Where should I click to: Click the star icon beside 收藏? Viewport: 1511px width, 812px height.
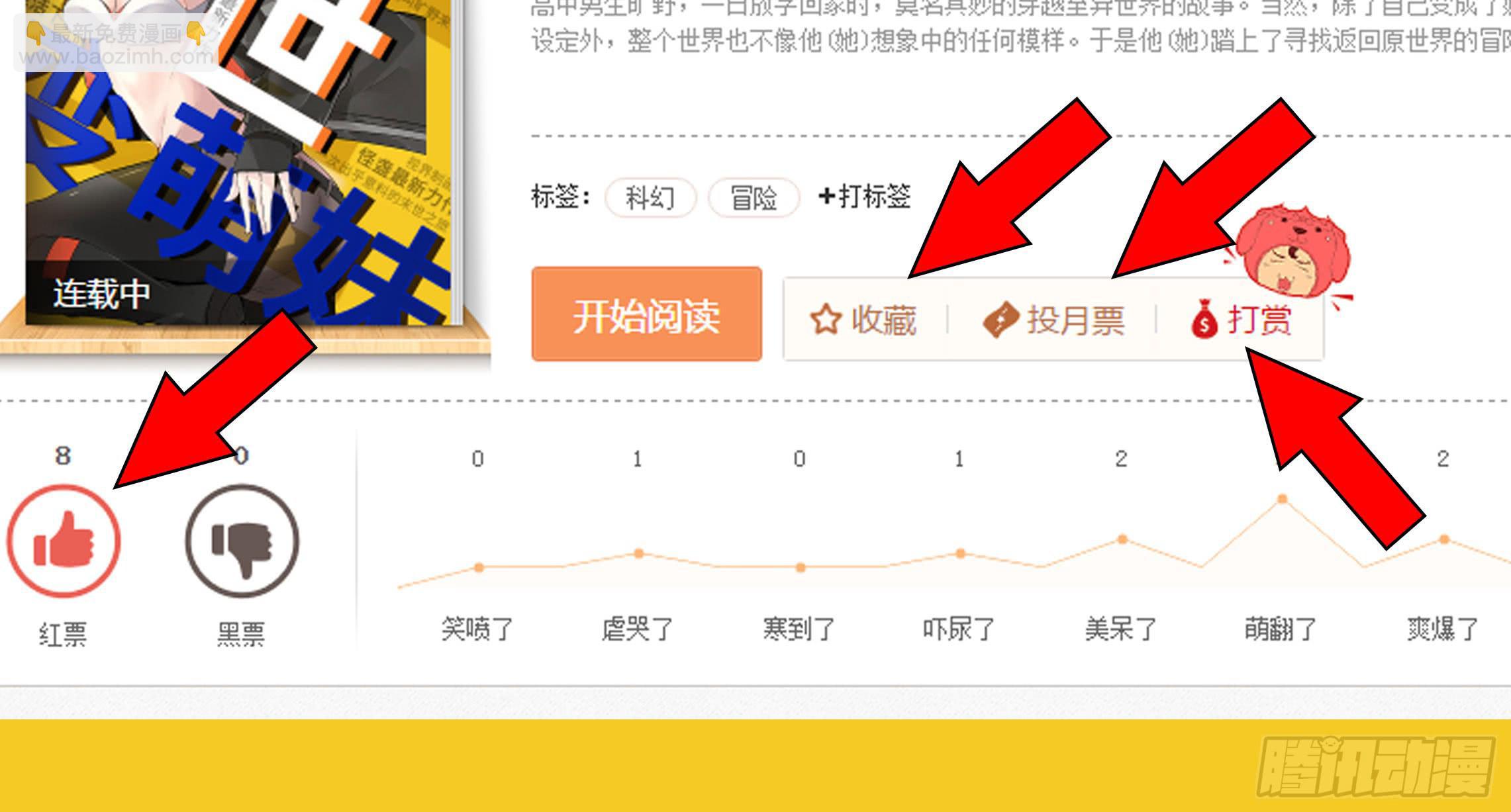tap(826, 320)
